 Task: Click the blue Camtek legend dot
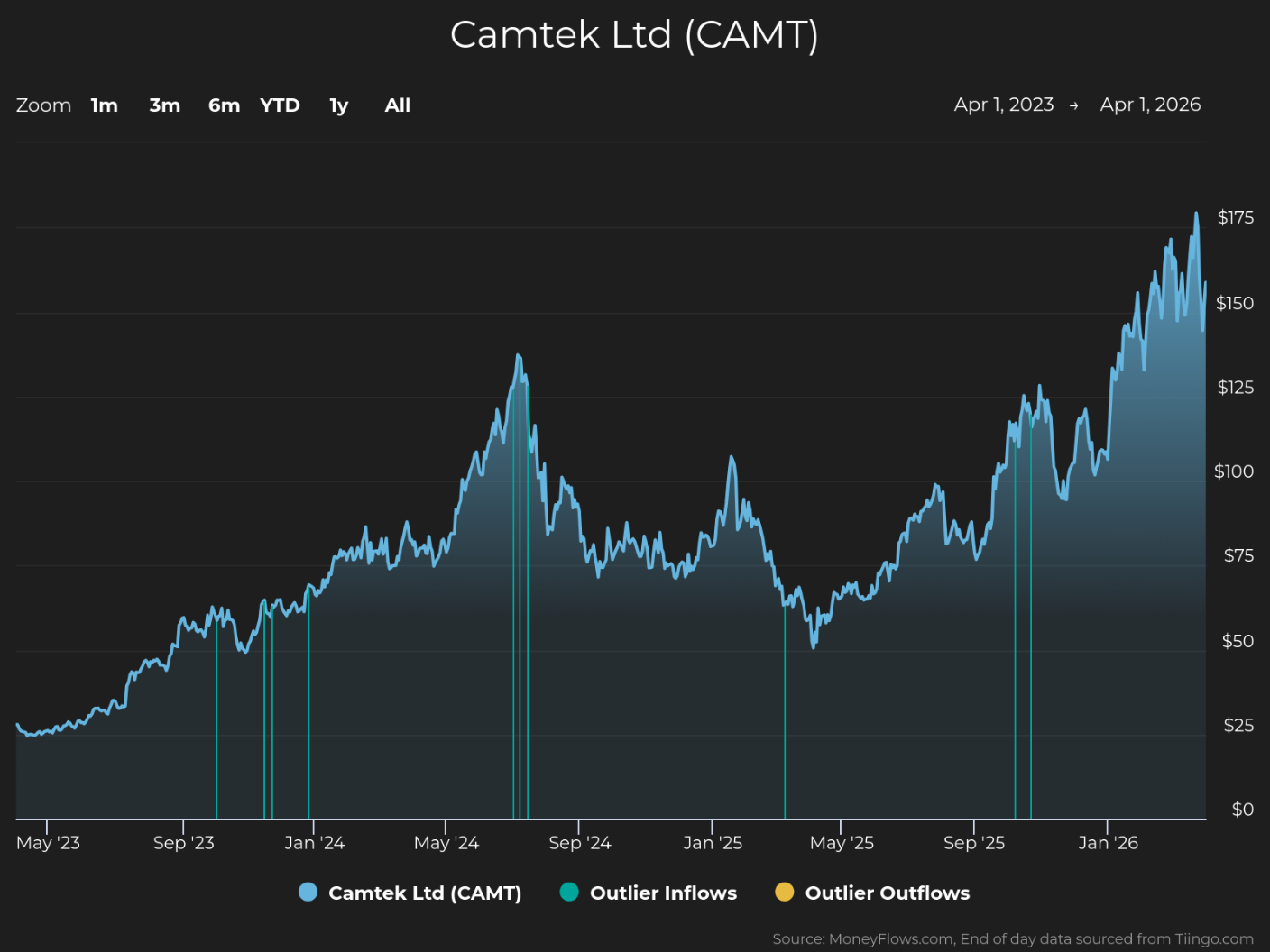(x=308, y=892)
